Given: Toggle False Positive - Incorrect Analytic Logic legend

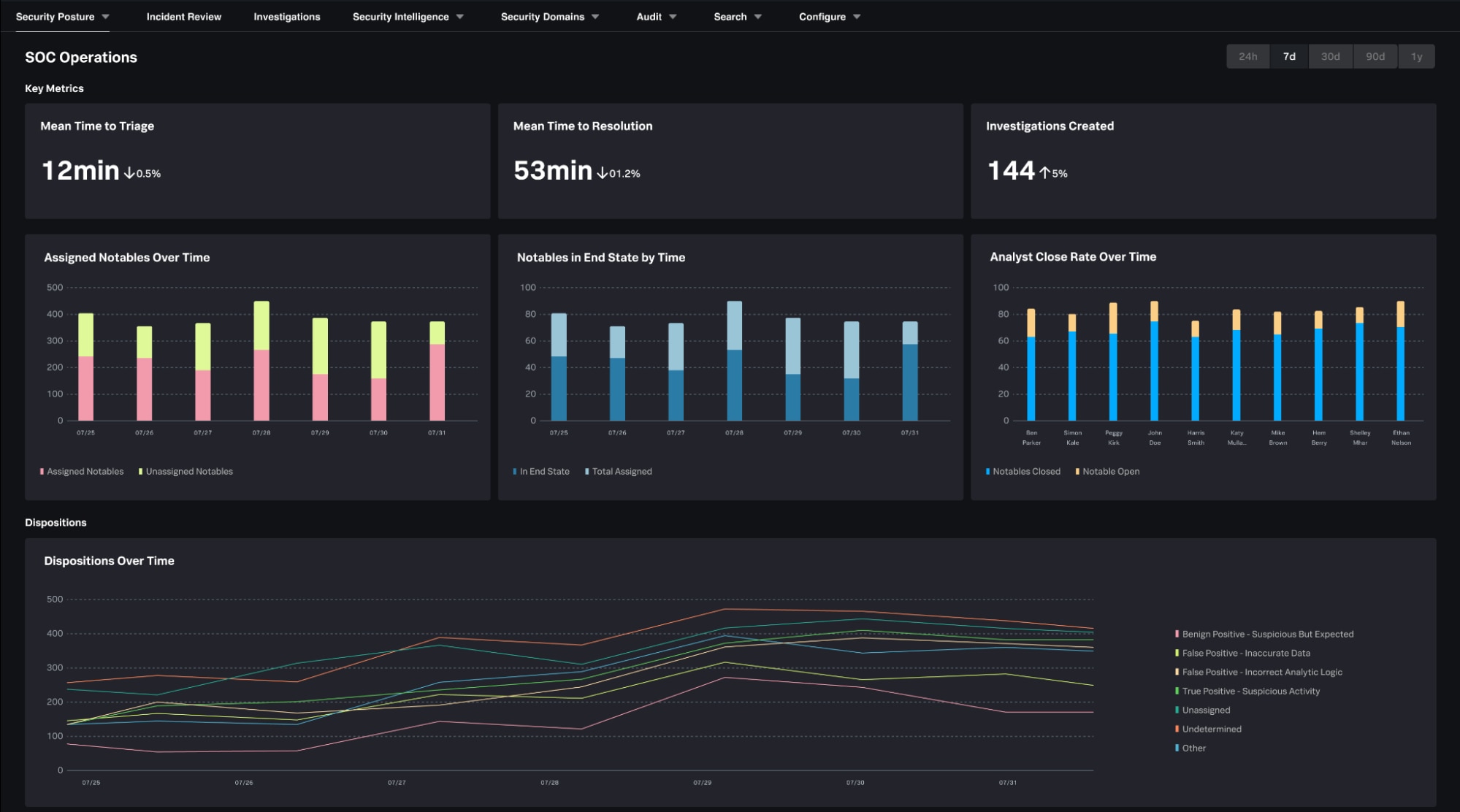Looking at the screenshot, I should point(1258,672).
